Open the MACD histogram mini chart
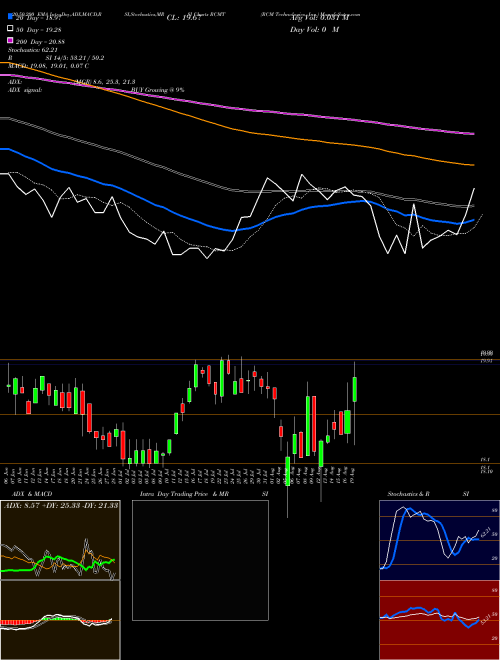Image resolution: width=500 pixels, height=660 pixels. click(60, 620)
